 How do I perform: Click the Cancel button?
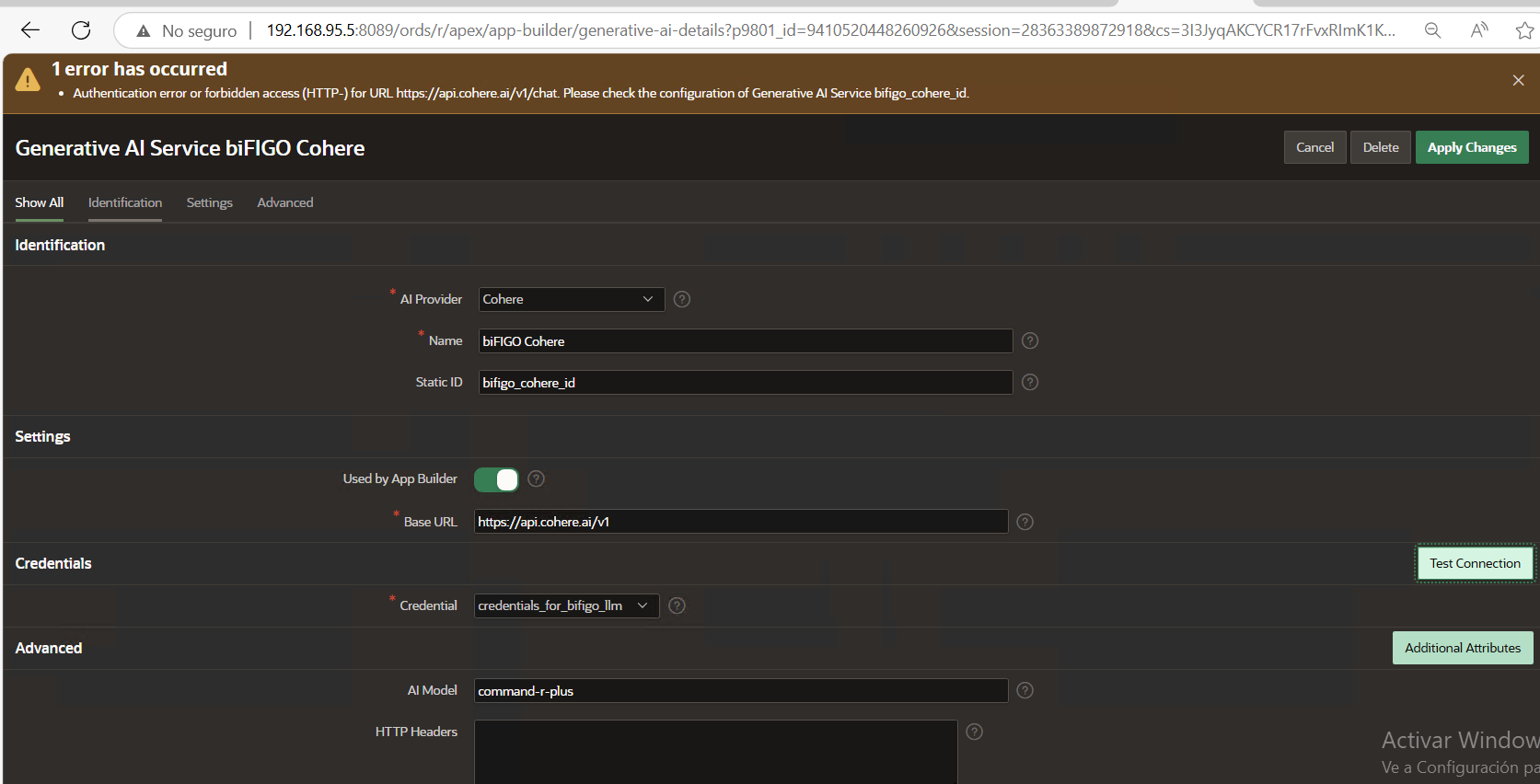coord(1315,147)
